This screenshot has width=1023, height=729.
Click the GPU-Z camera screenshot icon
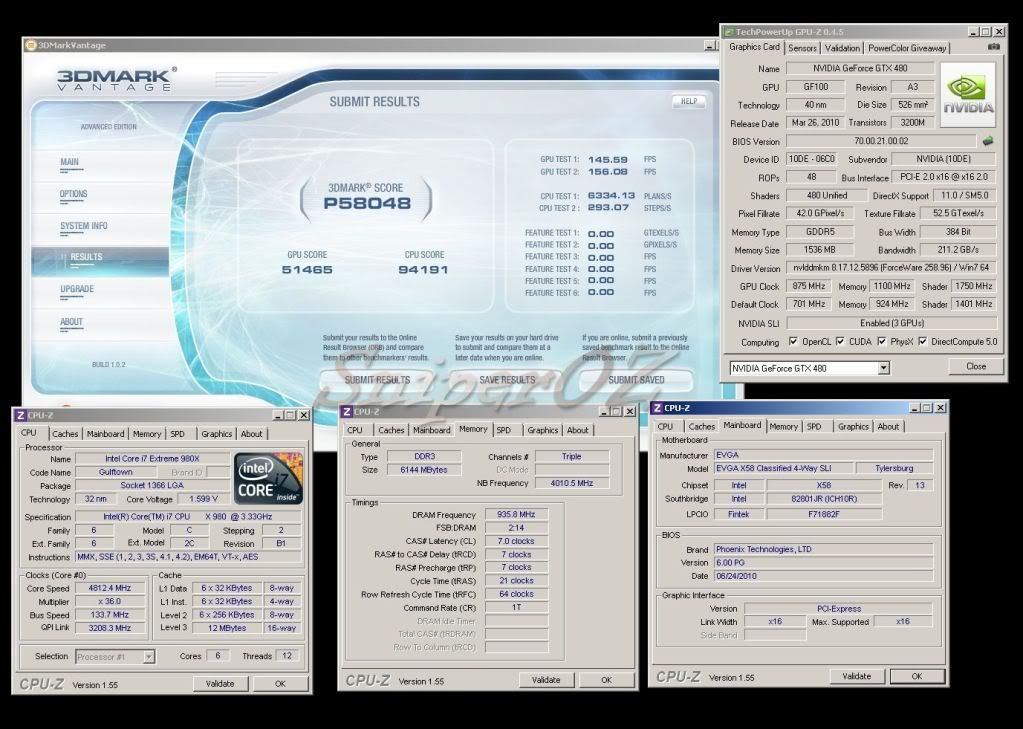click(x=993, y=47)
